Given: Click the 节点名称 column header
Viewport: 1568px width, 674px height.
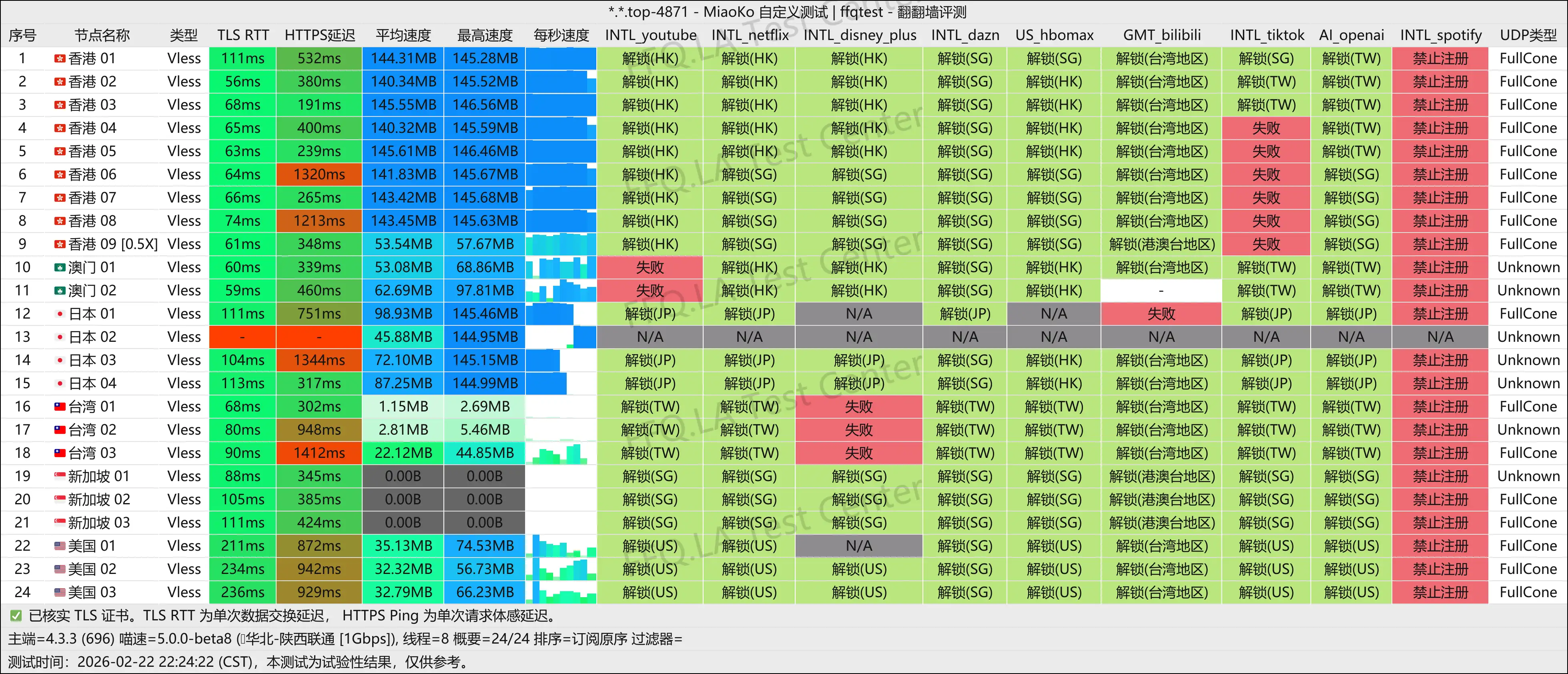Looking at the screenshot, I should pyautogui.click(x=104, y=35).
